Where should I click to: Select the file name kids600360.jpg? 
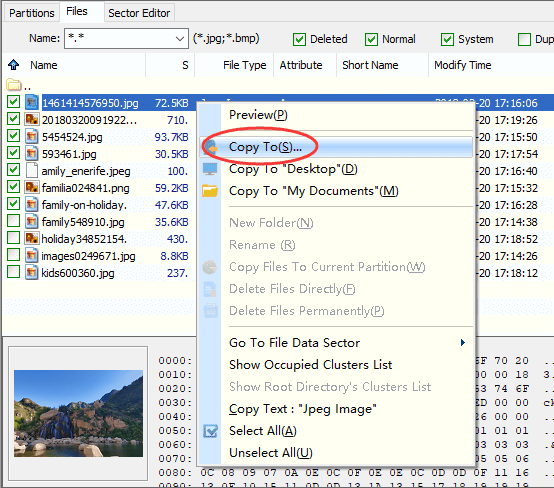tap(78, 273)
